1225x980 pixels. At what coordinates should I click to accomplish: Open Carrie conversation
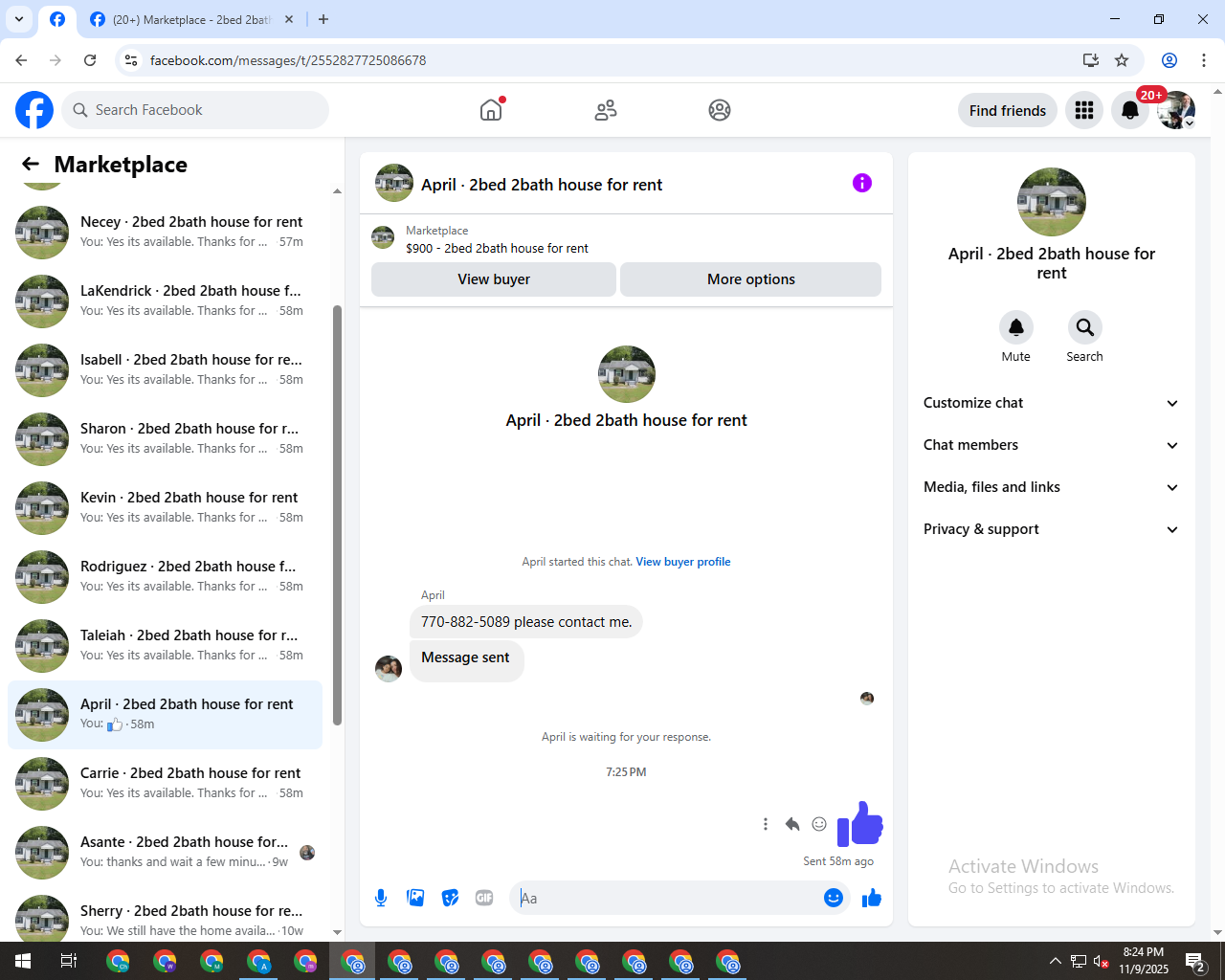(165, 783)
